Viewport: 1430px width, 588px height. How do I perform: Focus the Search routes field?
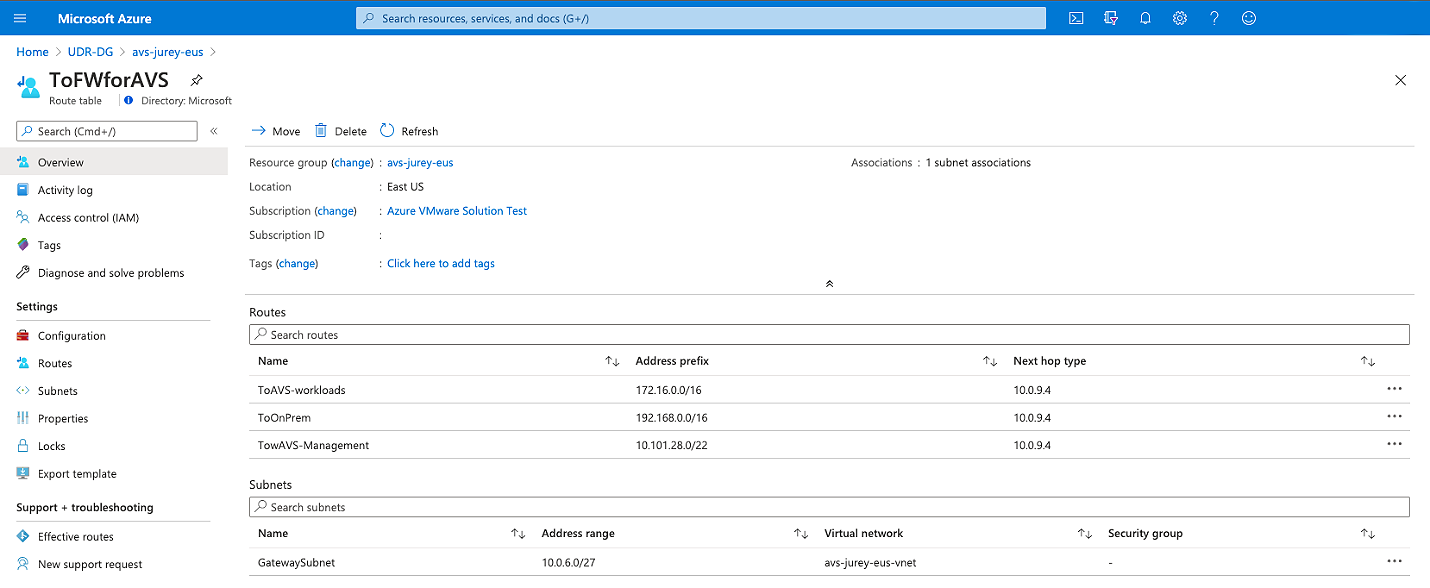(x=829, y=335)
